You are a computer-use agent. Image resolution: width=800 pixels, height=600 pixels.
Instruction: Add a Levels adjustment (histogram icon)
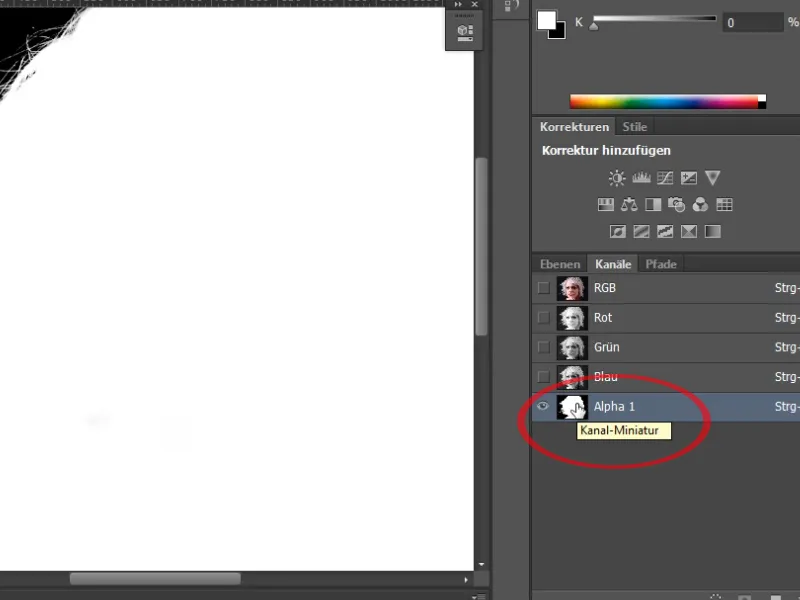641,178
